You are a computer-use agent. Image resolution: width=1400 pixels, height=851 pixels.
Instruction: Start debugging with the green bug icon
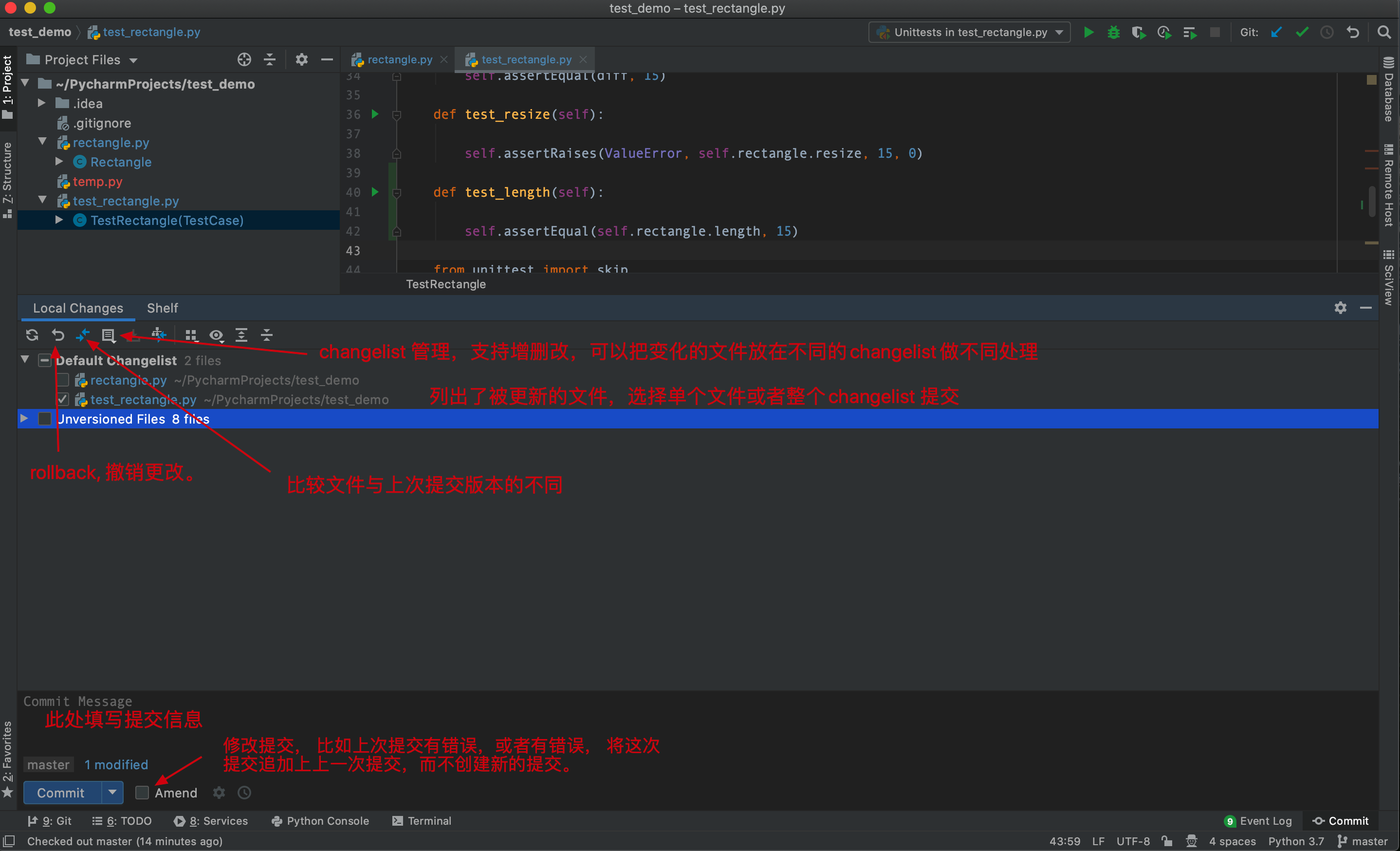(1113, 33)
